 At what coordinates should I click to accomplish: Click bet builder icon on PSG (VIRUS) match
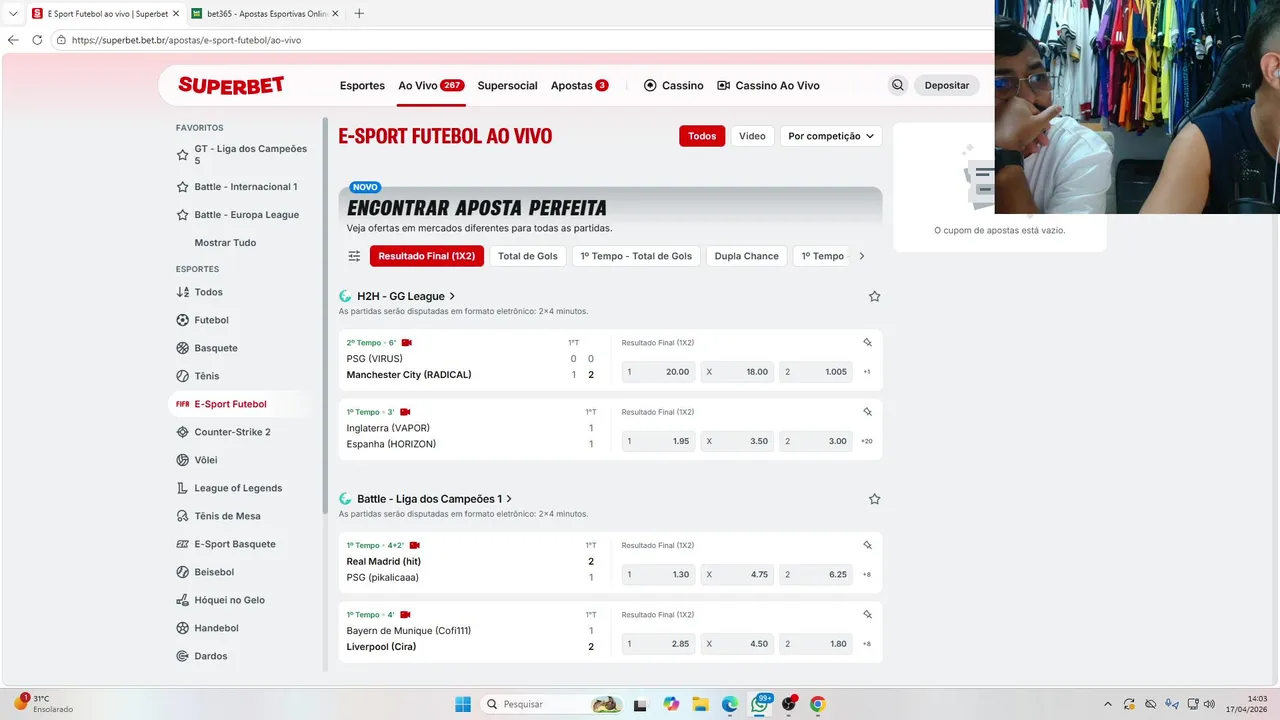tap(867, 343)
